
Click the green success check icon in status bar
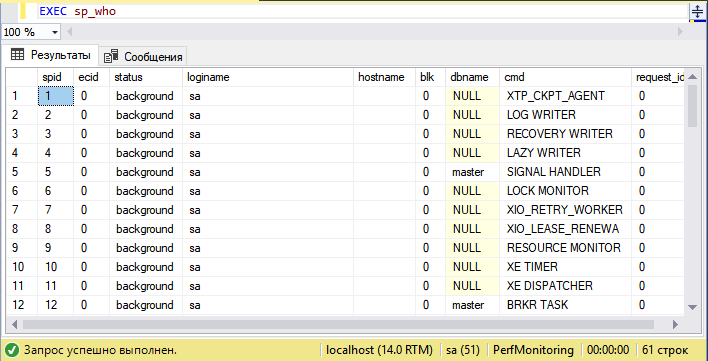click(13, 350)
